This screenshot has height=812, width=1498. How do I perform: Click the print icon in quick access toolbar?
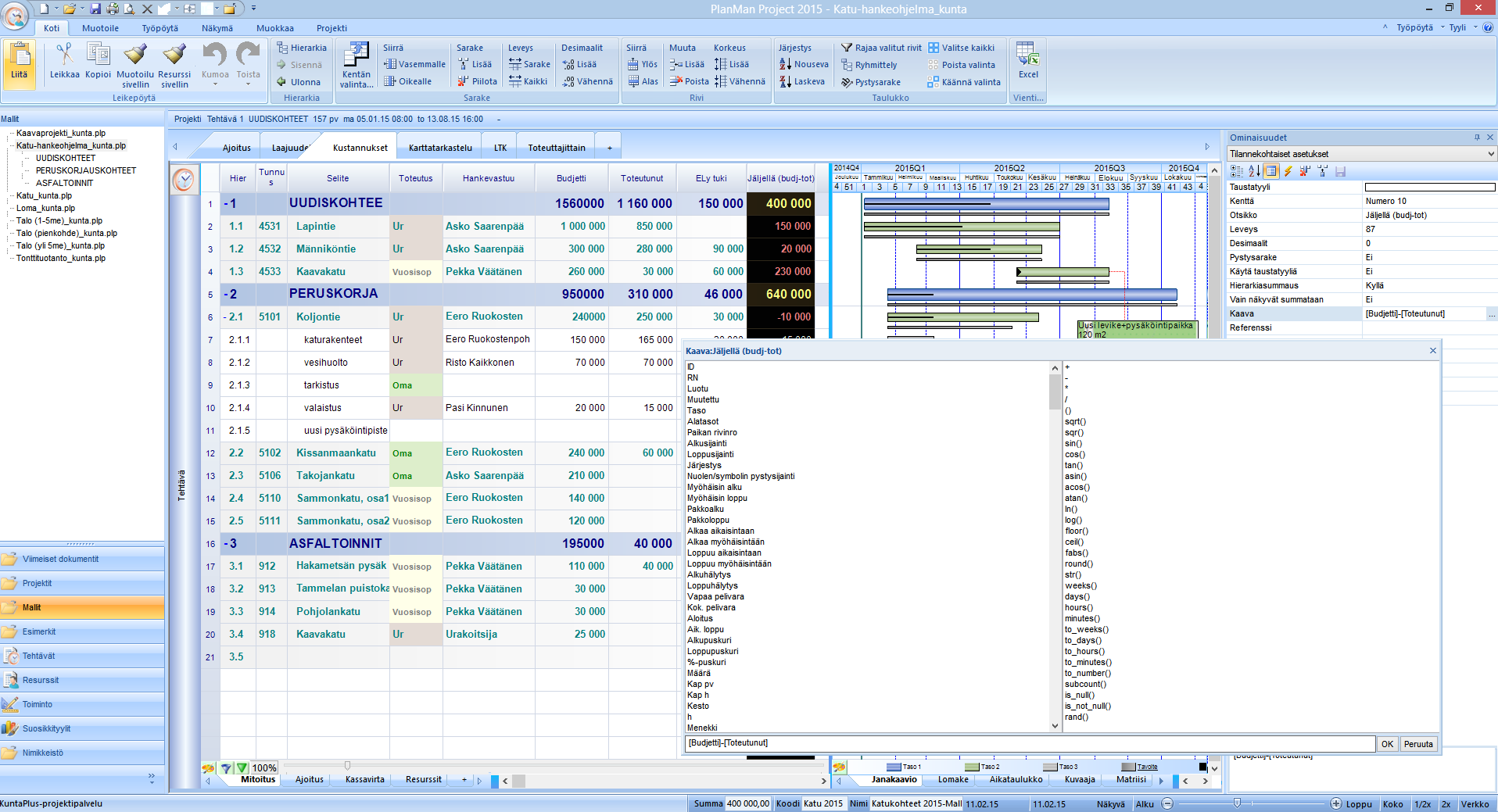(x=112, y=9)
